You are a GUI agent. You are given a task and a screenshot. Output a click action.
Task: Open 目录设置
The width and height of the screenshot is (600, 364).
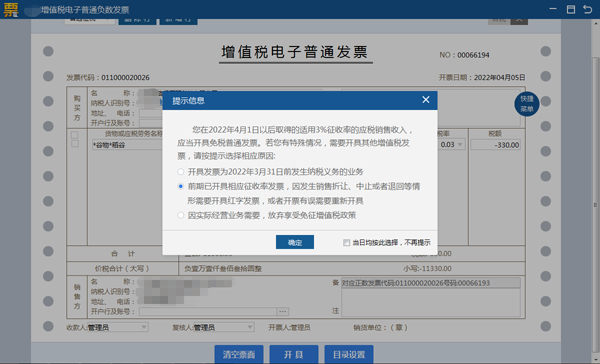(349, 354)
